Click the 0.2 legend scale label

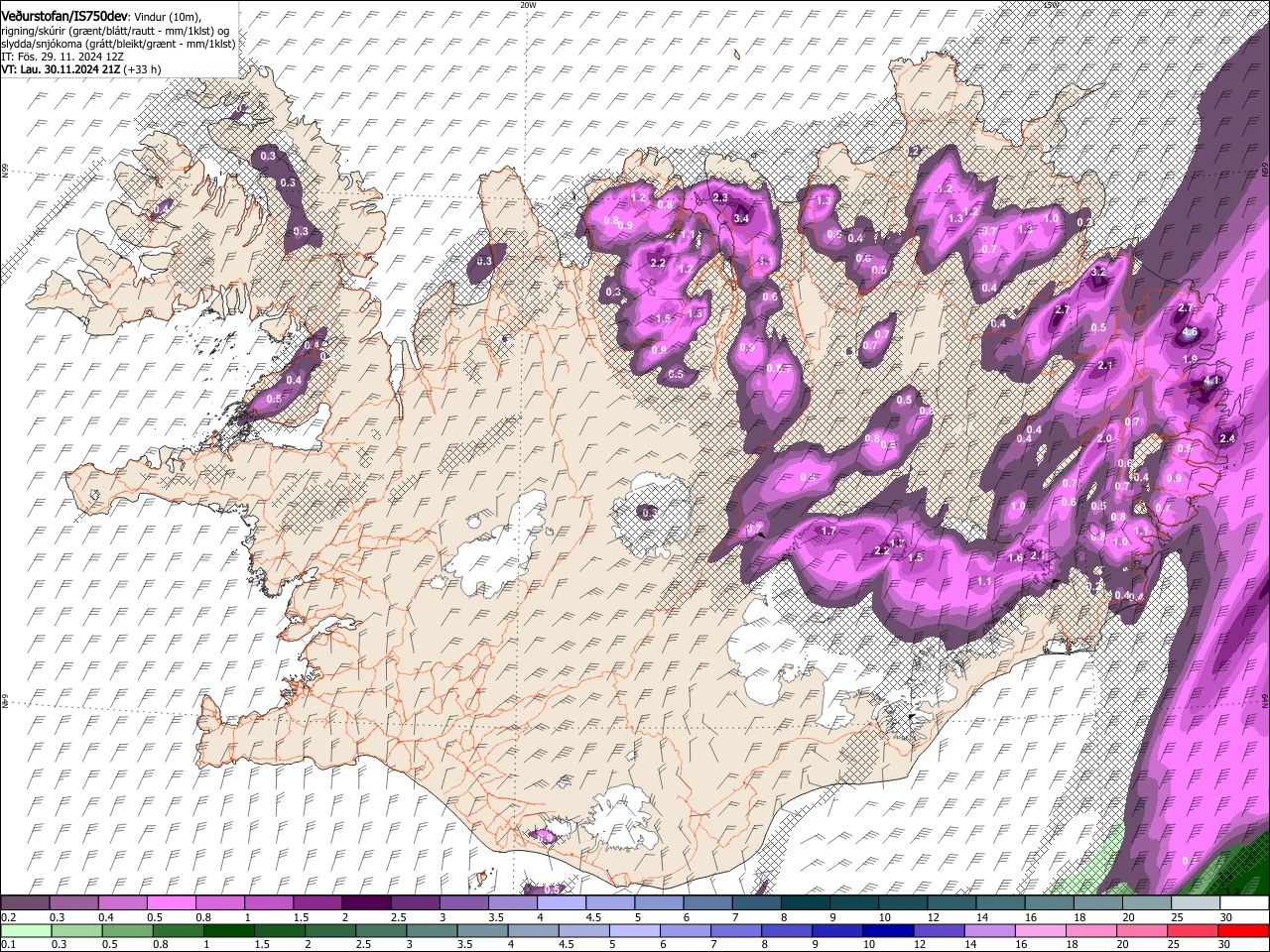[x=9, y=917]
